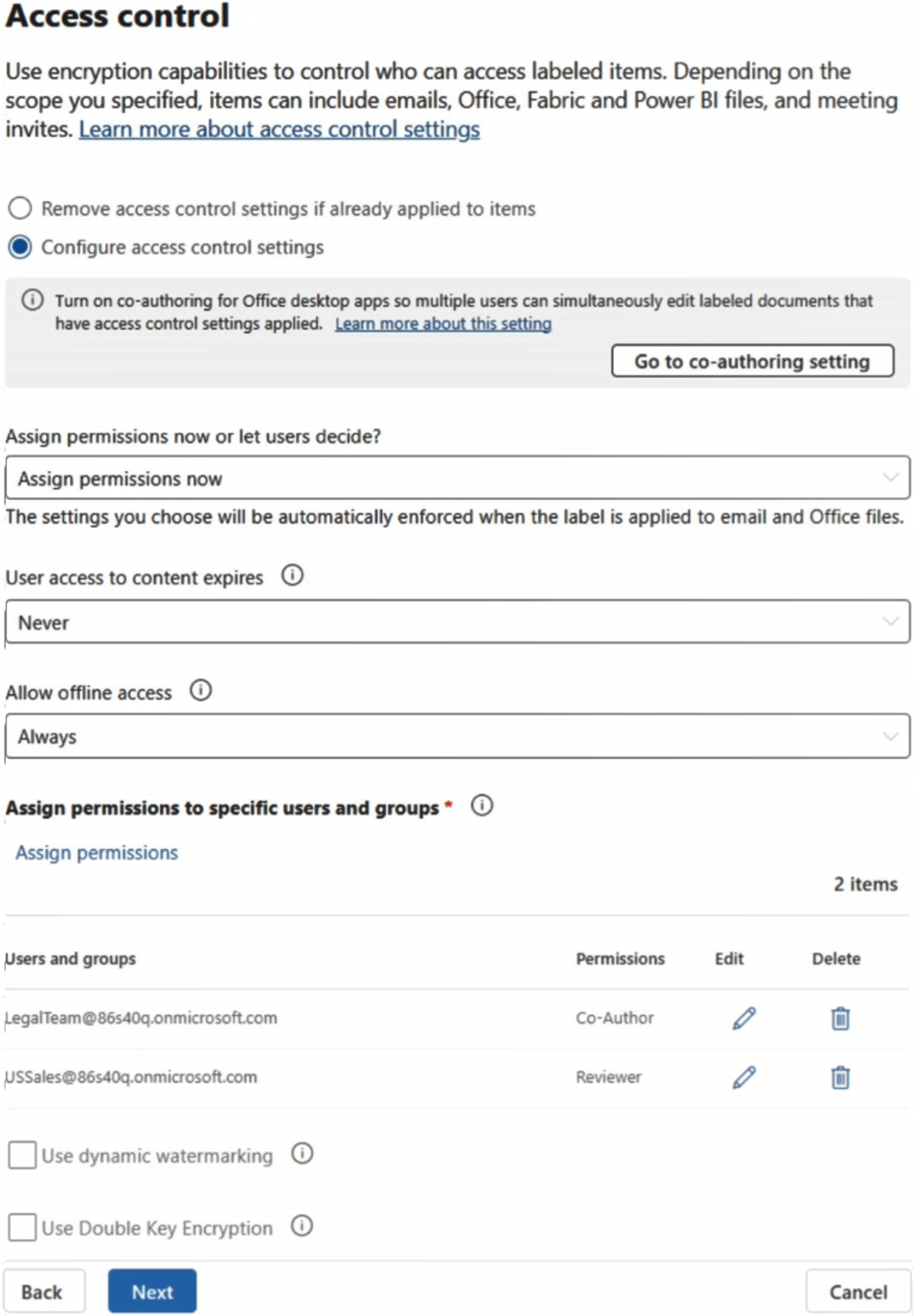Click Go to co-authoring setting button
This screenshot has height=1316, width=915.
coord(753,361)
